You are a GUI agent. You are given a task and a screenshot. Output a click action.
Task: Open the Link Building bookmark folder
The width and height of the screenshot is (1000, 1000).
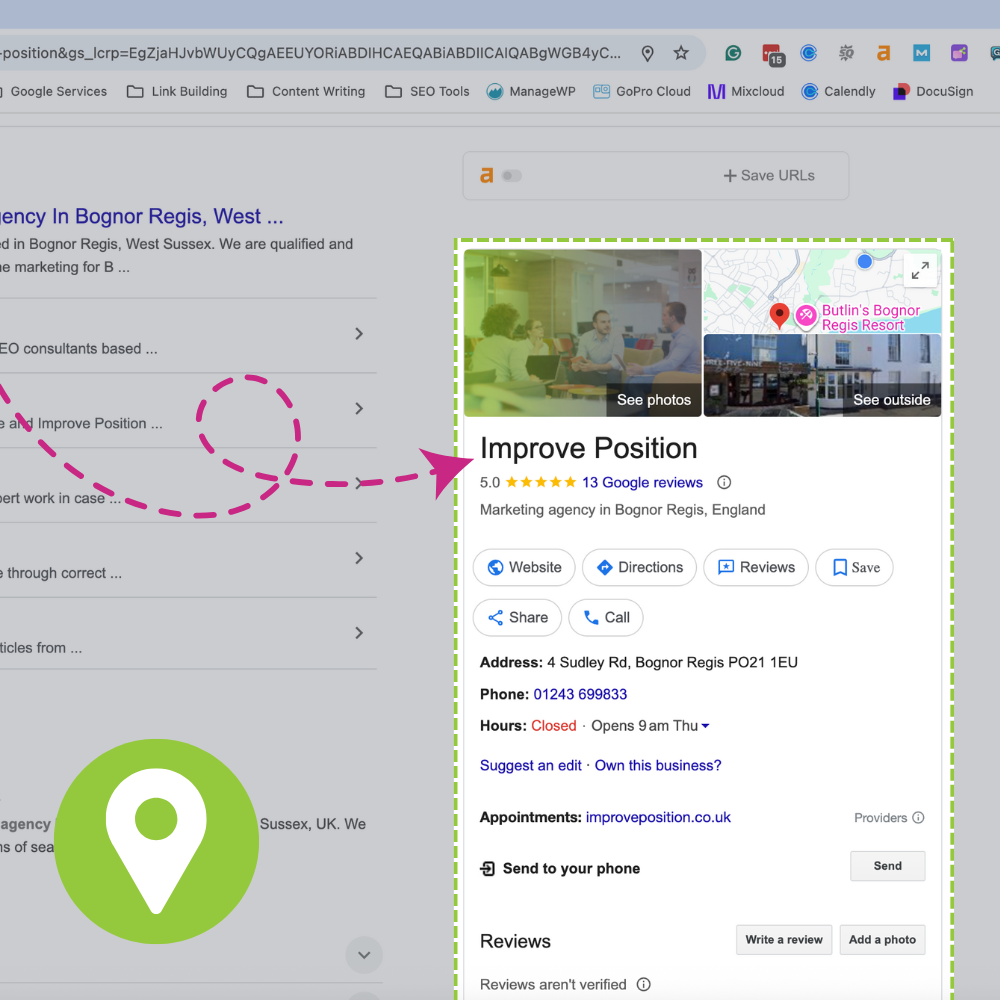[x=177, y=91]
